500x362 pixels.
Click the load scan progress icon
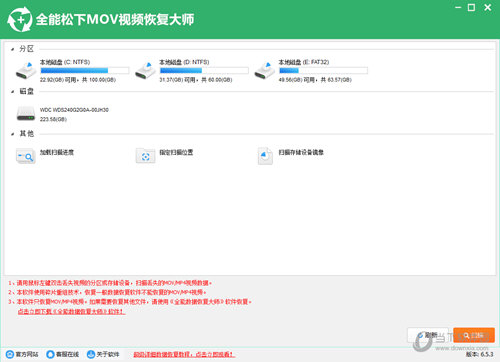click(26, 156)
